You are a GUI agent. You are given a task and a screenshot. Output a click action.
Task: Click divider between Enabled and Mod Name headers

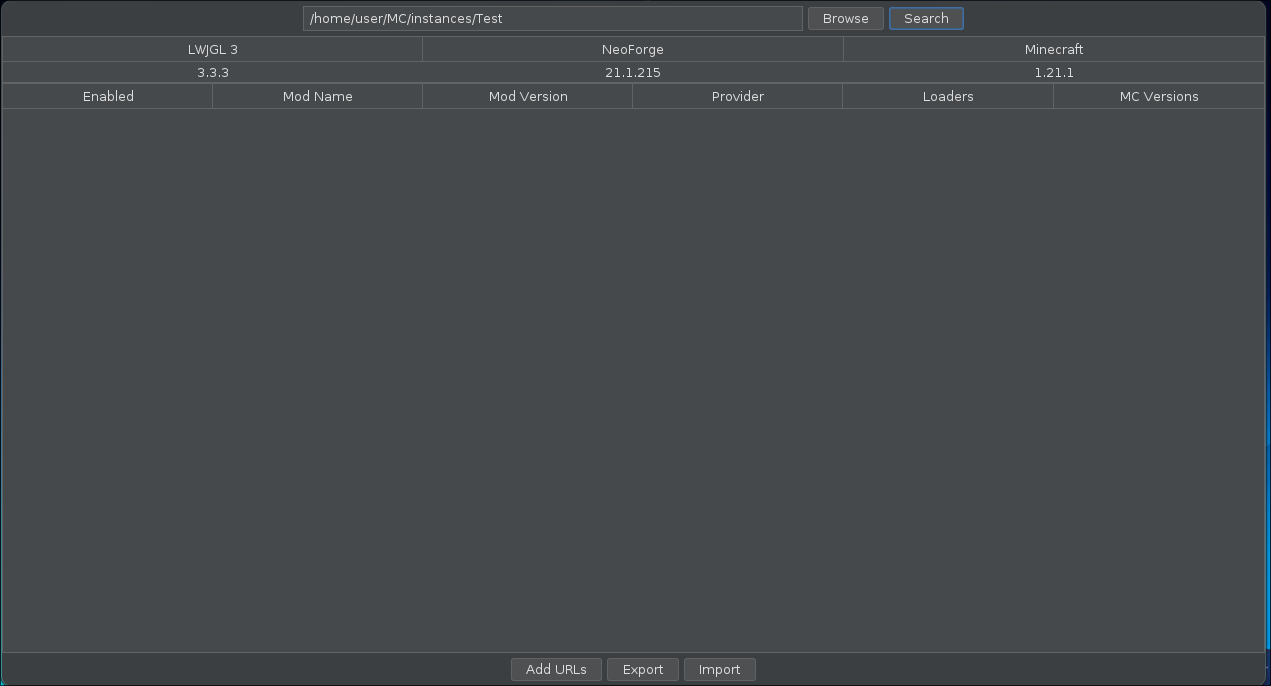212,96
